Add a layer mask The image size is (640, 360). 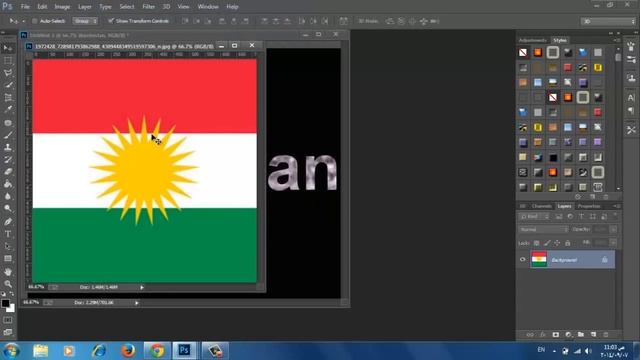[556, 335]
